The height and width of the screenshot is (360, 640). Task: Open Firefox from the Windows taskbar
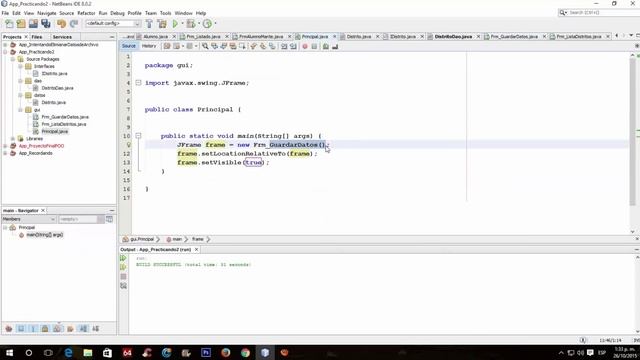click(225, 352)
